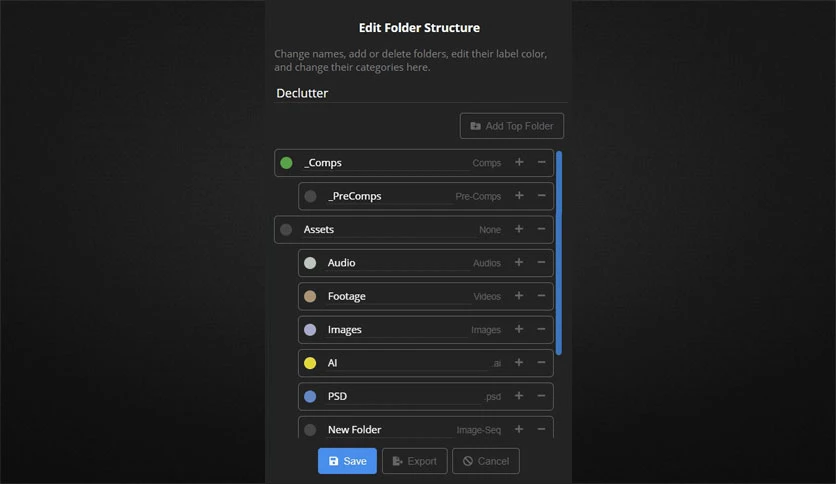Rename the New Folder name field
This screenshot has height=484, width=836.
pos(390,430)
